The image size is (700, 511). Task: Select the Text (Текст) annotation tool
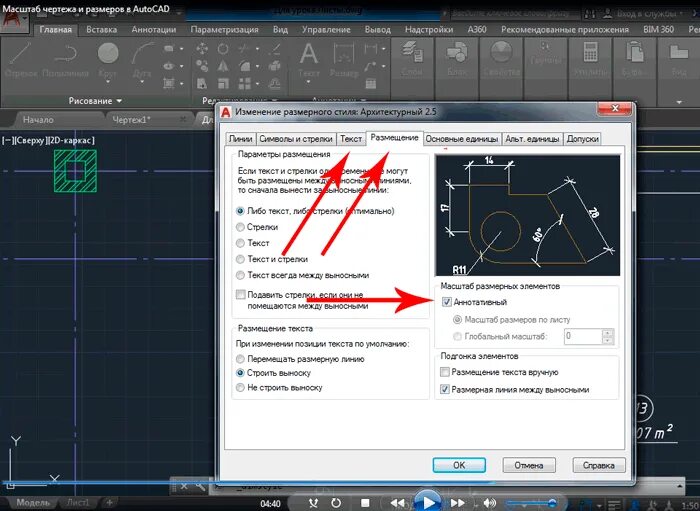[x=308, y=59]
